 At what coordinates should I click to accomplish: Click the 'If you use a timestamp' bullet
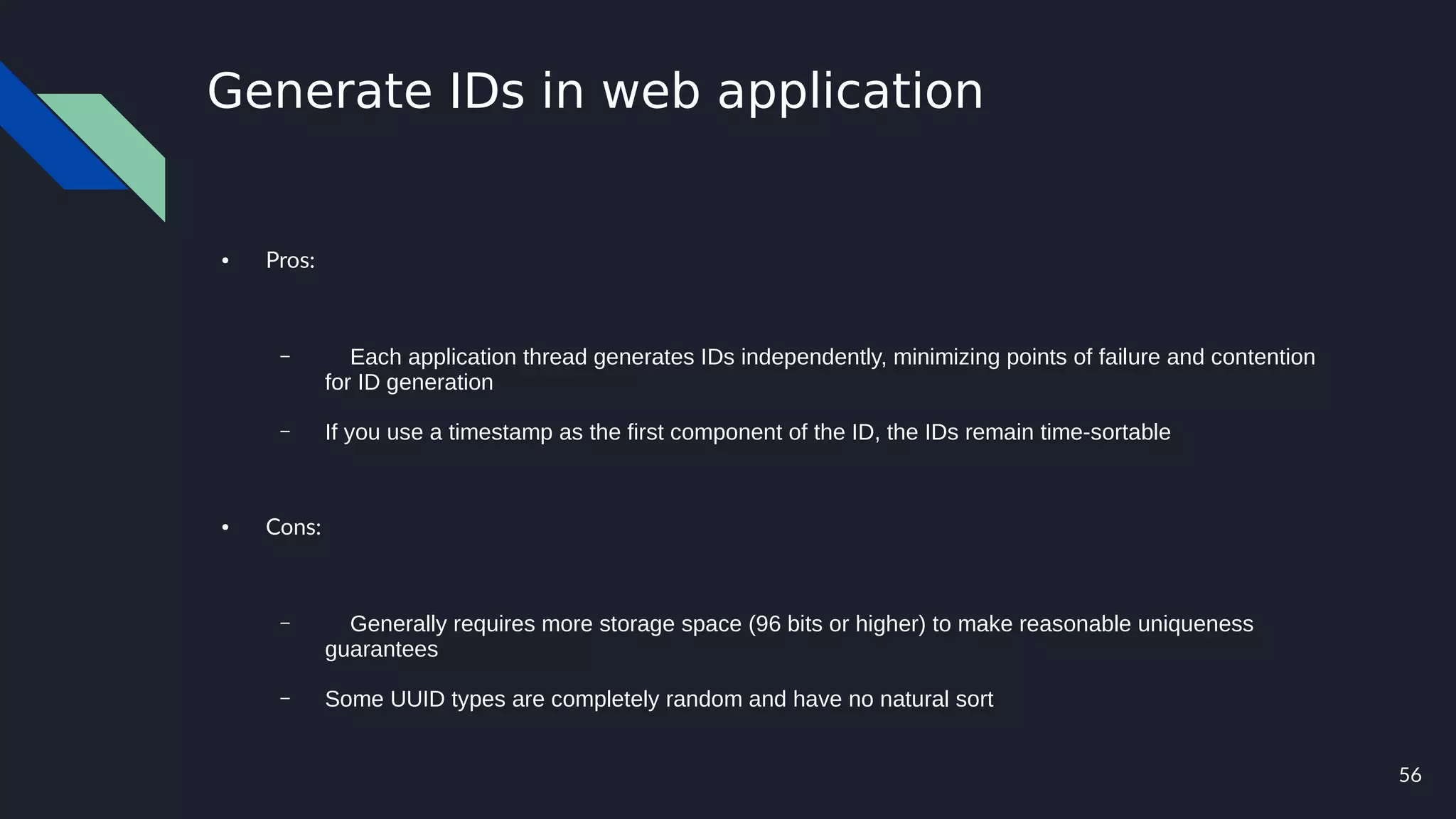[x=747, y=432]
